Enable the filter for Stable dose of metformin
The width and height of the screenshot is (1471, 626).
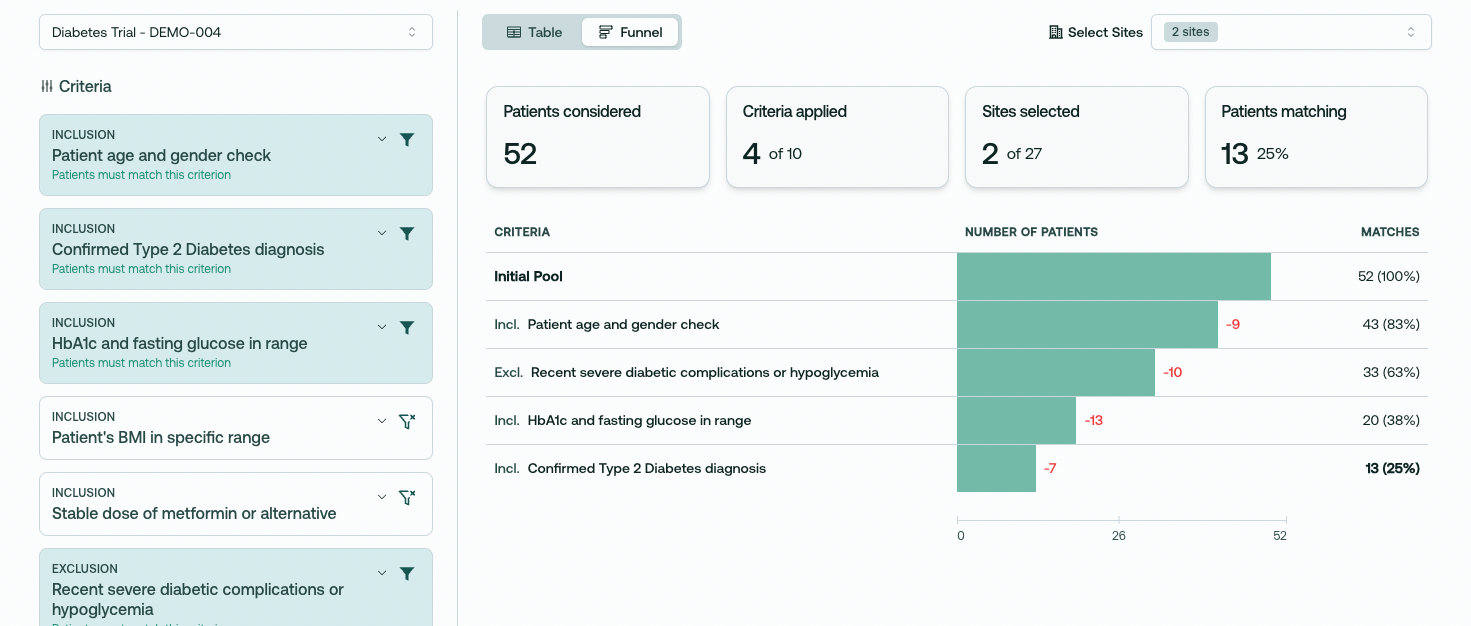(407, 498)
